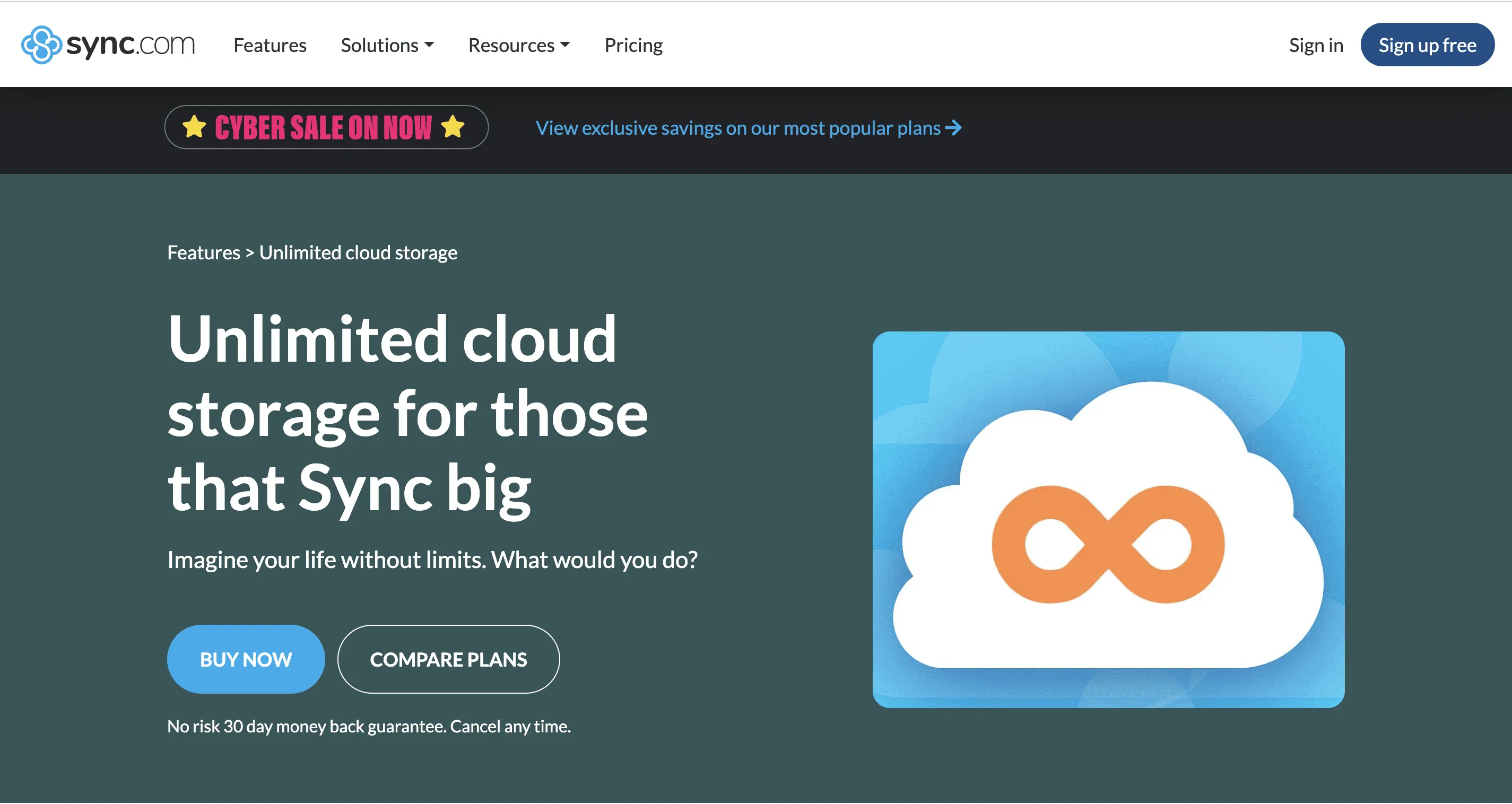
Task: Click the right star icon in the sale banner
Action: click(x=453, y=126)
